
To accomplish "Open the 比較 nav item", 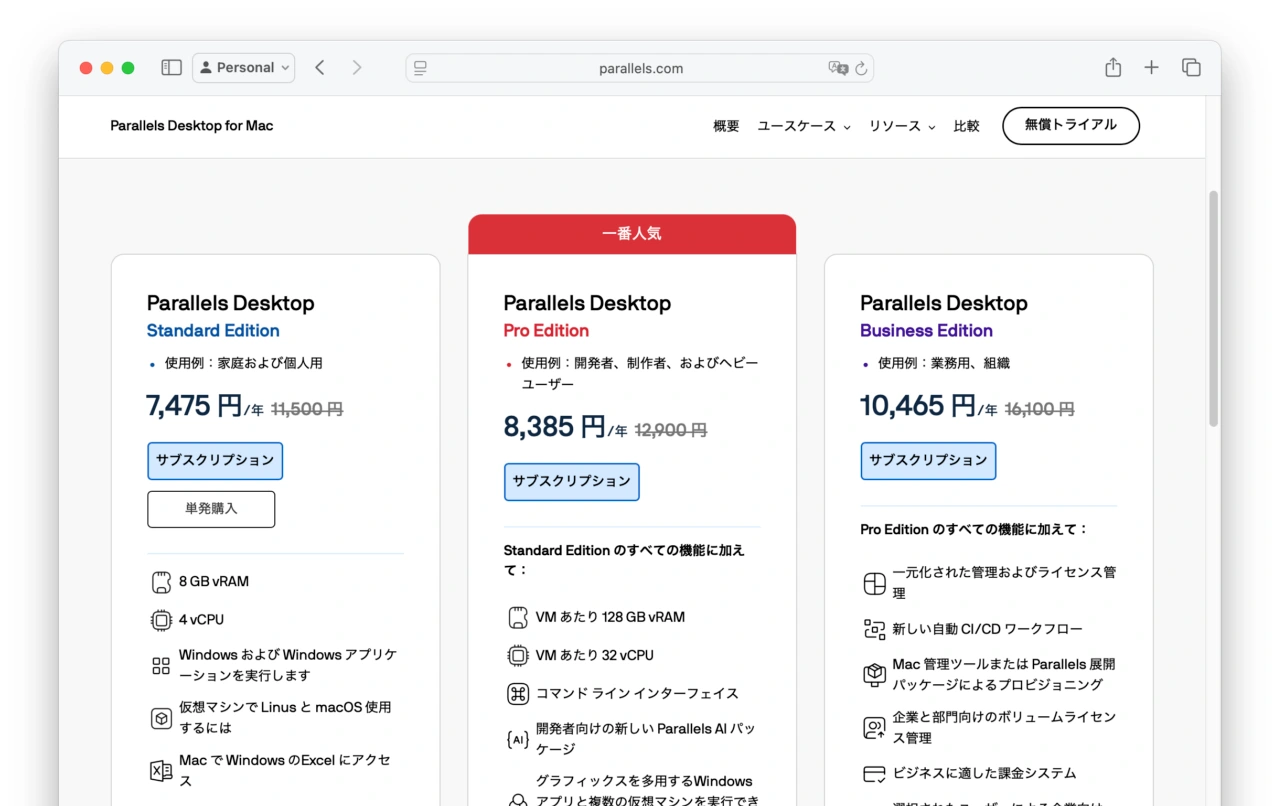I will tap(966, 127).
